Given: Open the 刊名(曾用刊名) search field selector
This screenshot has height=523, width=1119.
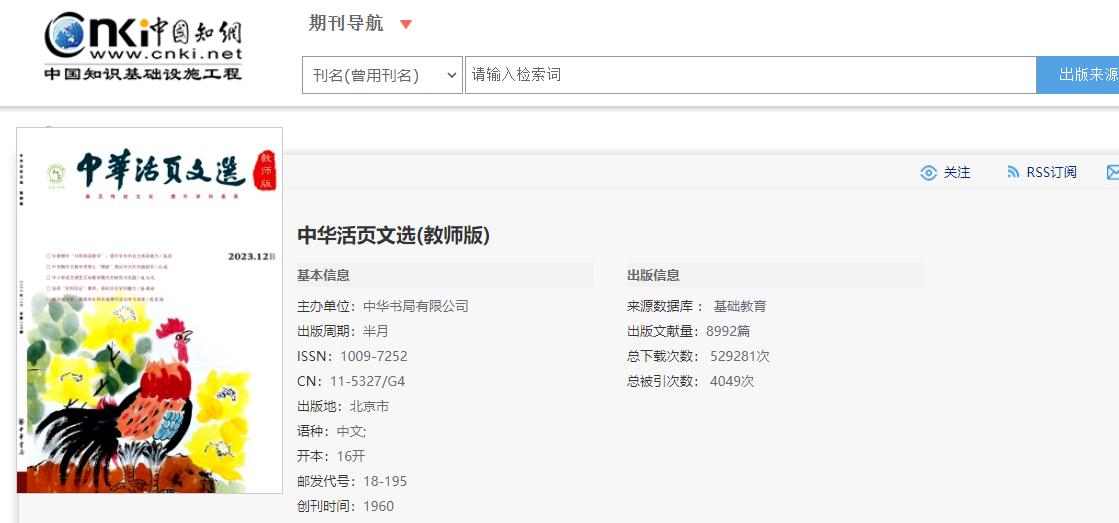Looking at the screenshot, I should 383,75.
